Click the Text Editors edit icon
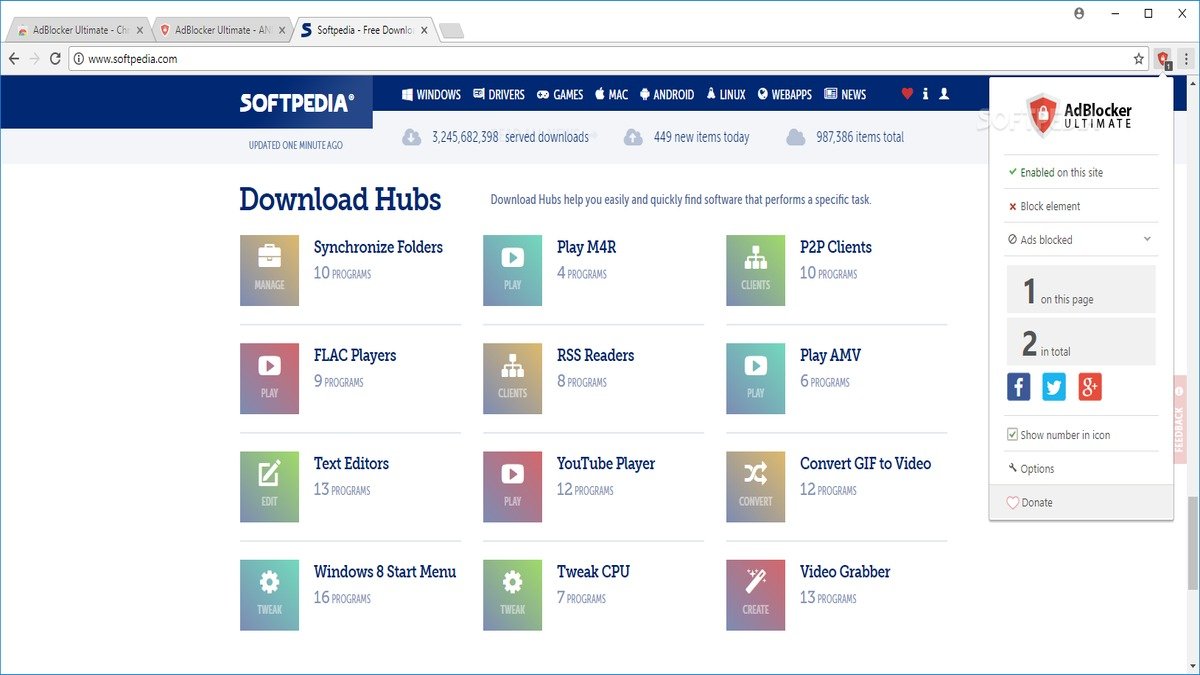 [x=269, y=486]
